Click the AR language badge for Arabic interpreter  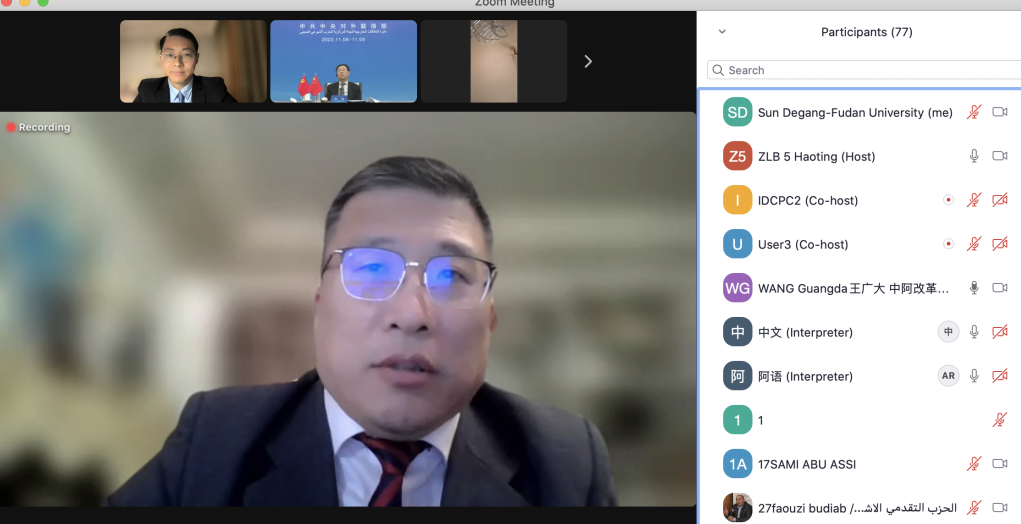click(x=948, y=376)
